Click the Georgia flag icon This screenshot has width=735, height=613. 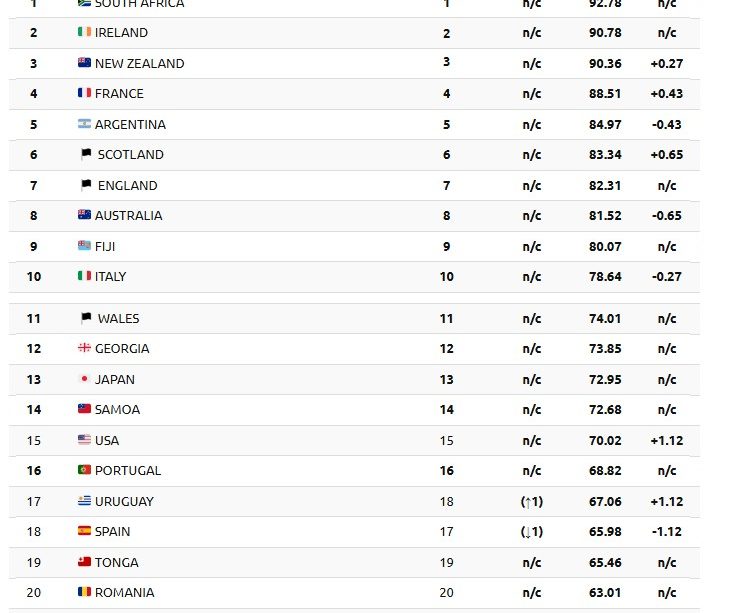84,347
